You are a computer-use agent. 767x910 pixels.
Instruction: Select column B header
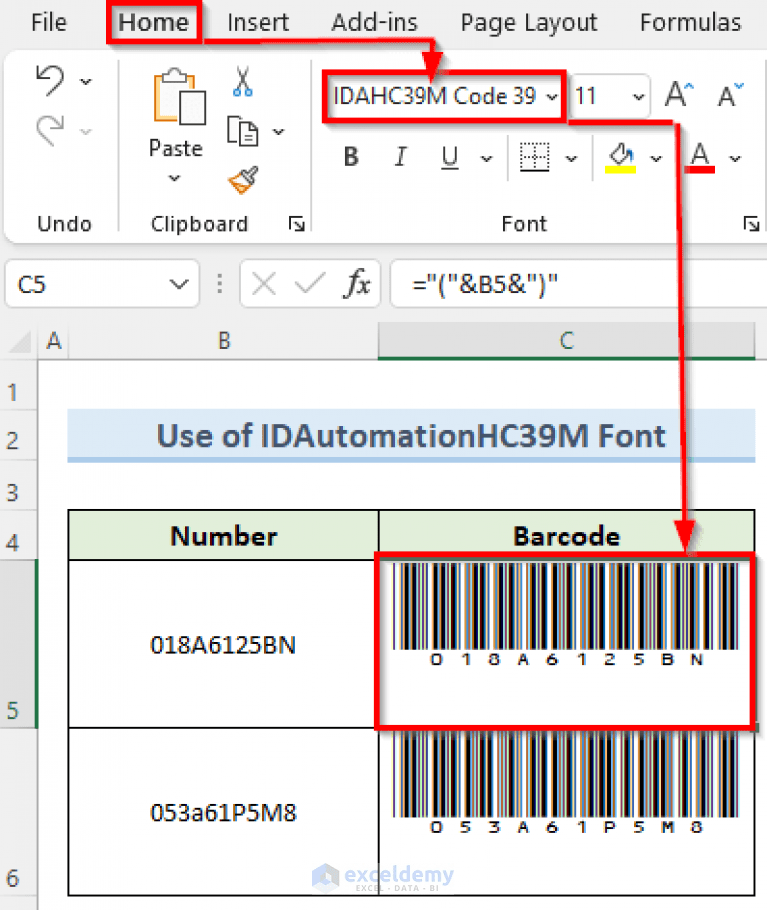click(224, 341)
